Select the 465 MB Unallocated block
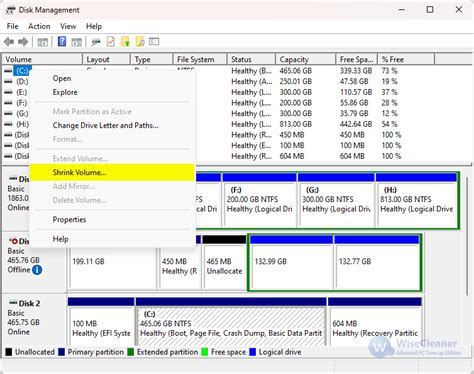Screen dimensions: 474x374 pyautogui.click(x=224, y=262)
